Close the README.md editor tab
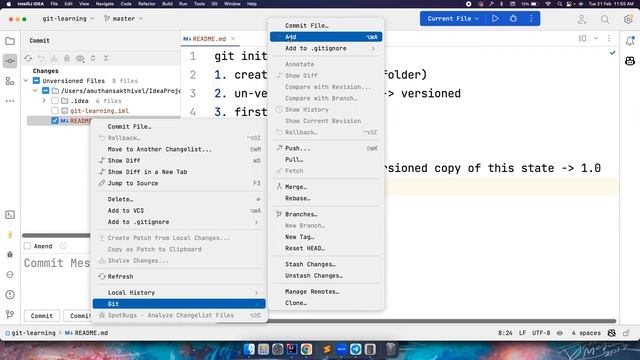 click(x=233, y=39)
